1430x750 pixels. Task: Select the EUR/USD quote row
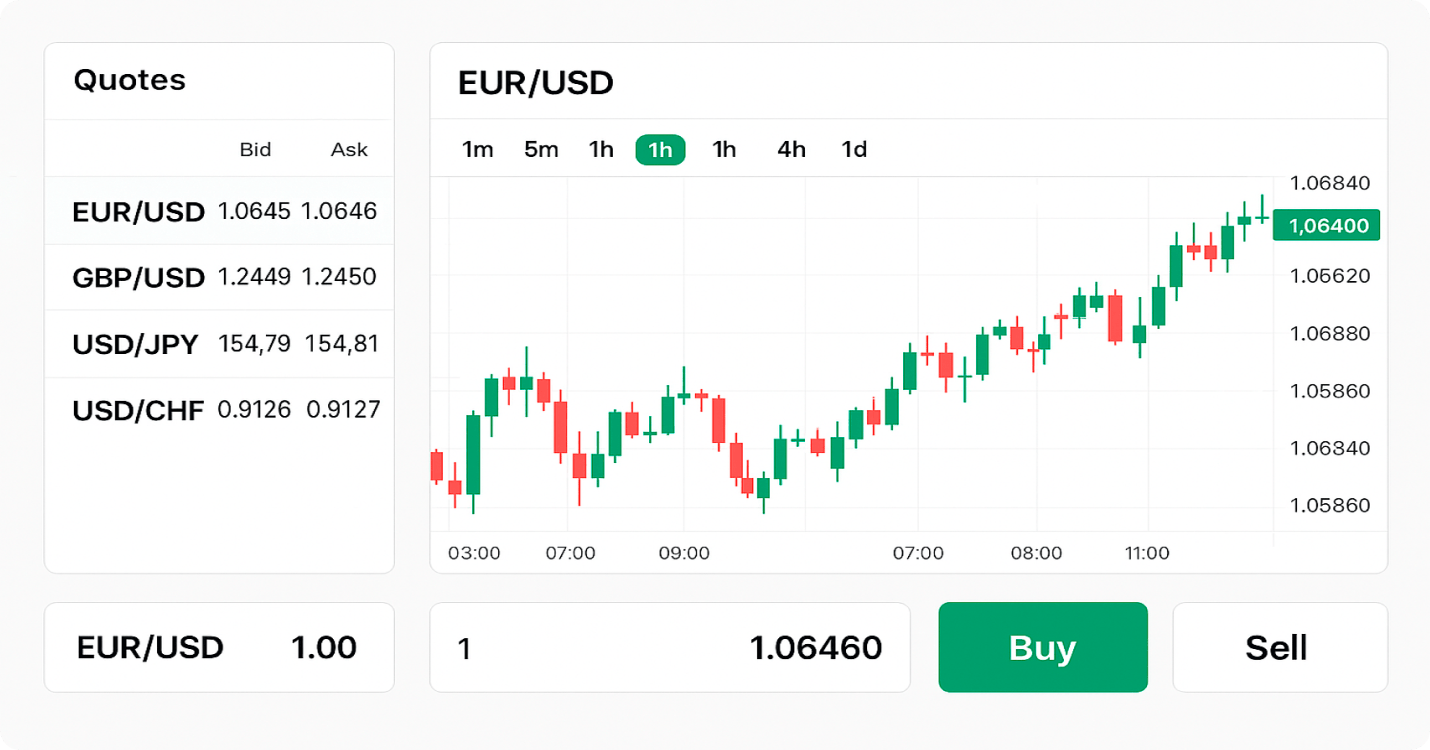(x=219, y=211)
